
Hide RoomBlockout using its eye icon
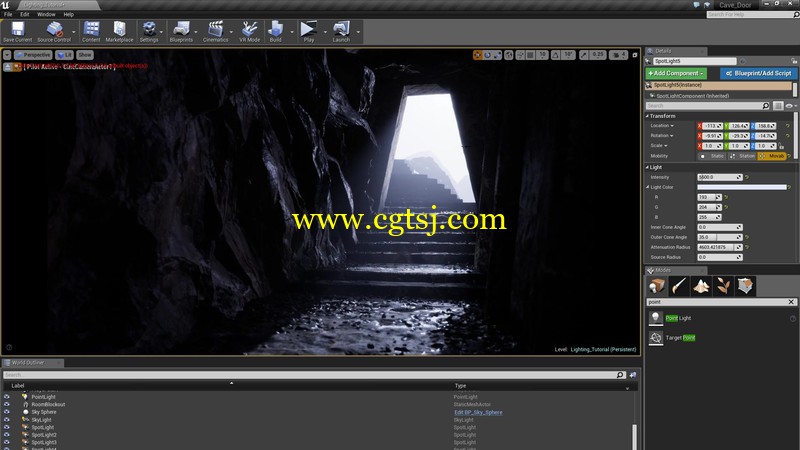tap(7, 404)
